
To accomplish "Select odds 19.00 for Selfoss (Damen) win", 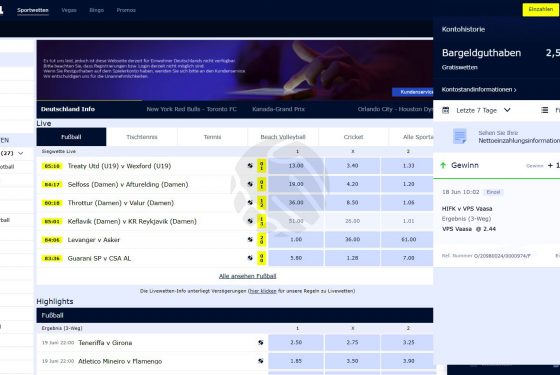I will coord(296,184).
